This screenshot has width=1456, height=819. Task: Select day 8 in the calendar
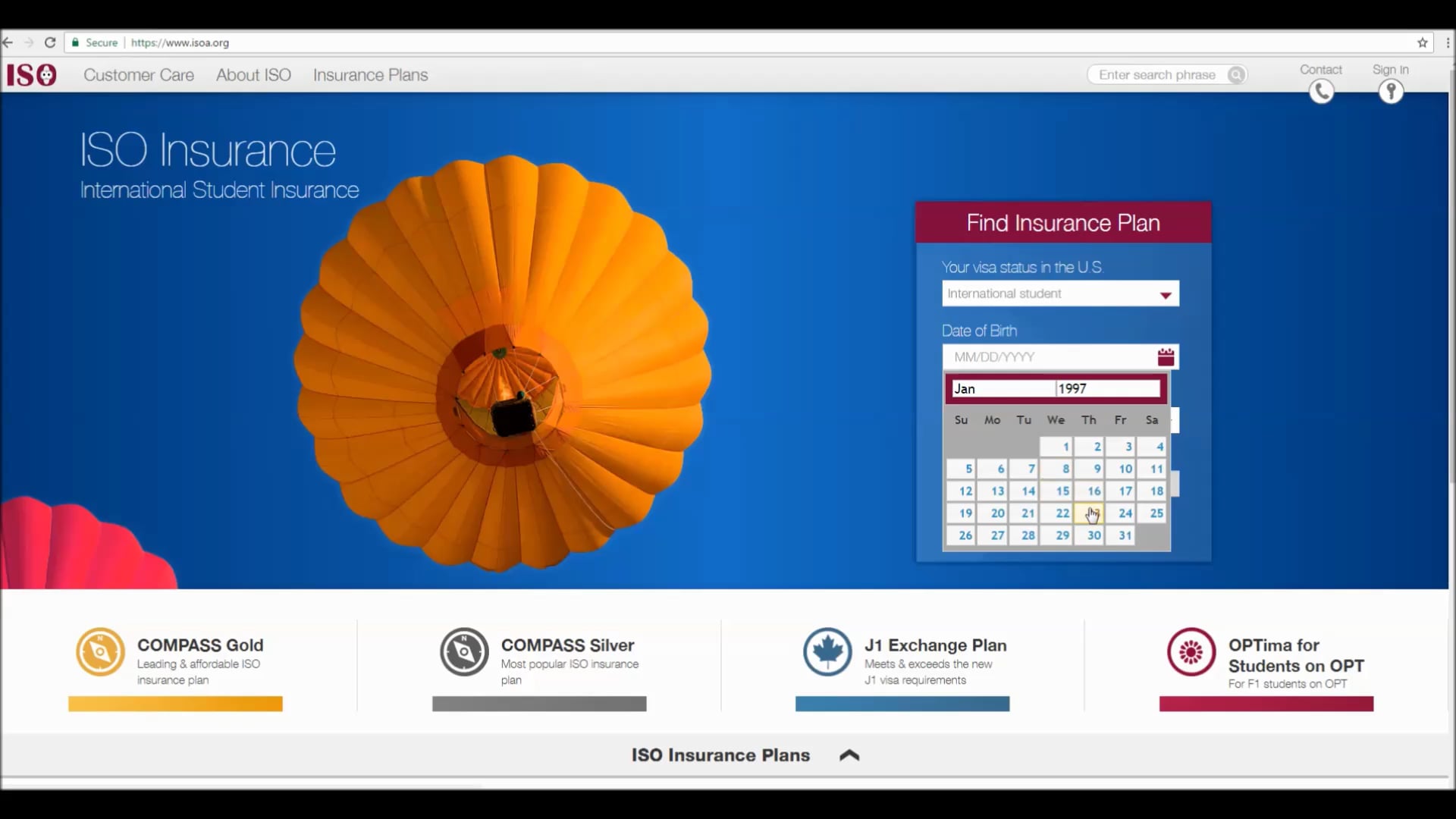coord(1056,469)
